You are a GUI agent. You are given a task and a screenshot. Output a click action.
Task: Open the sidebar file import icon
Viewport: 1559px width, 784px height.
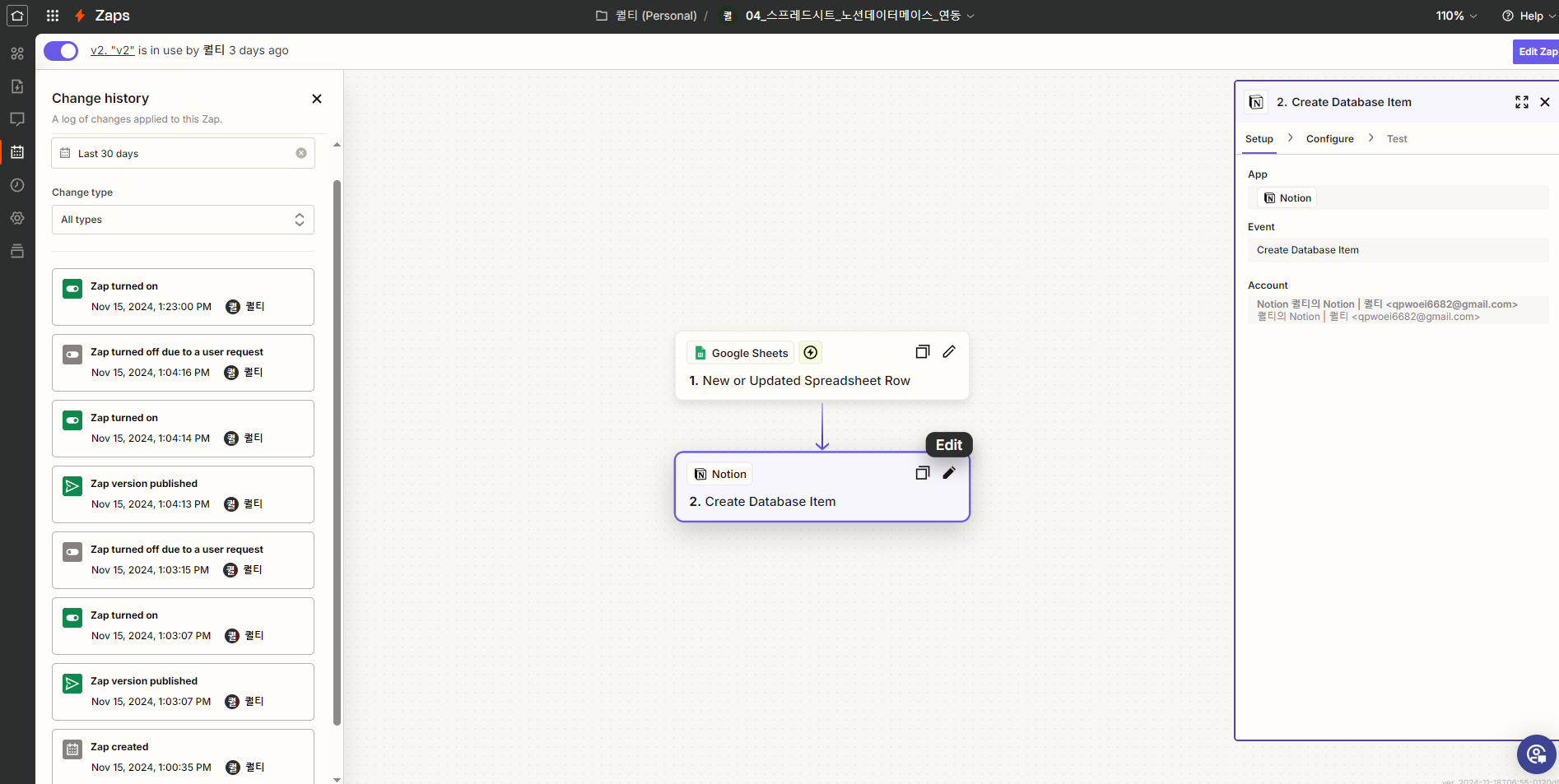pyautogui.click(x=17, y=86)
